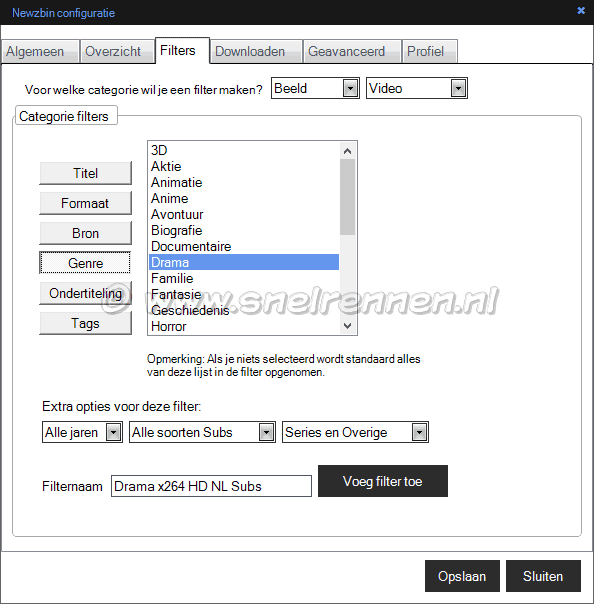Choose Familie in the genre list
The width and height of the screenshot is (594, 604).
tap(244, 278)
